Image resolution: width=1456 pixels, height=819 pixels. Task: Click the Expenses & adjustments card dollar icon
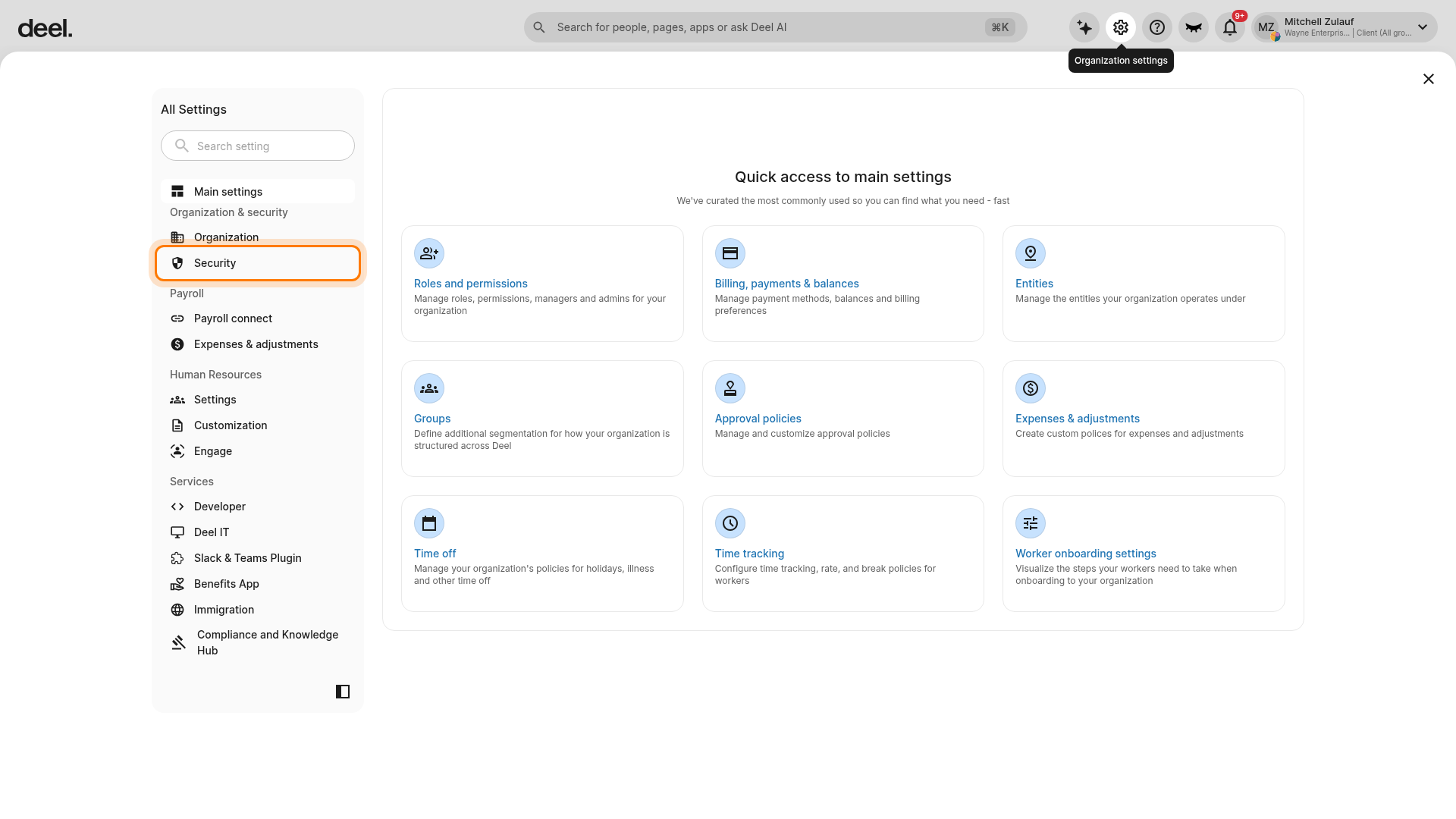(x=1031, y=388)
